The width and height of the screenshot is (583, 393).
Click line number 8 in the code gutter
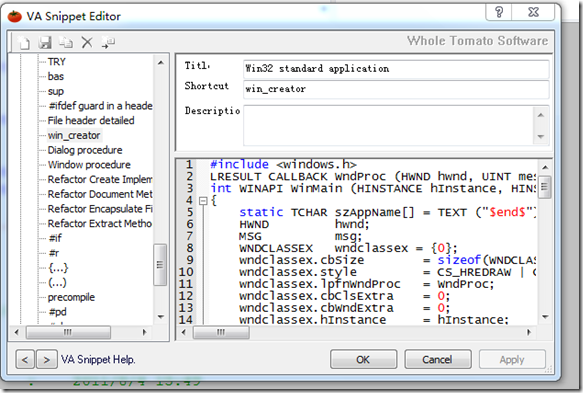(190, 248)
